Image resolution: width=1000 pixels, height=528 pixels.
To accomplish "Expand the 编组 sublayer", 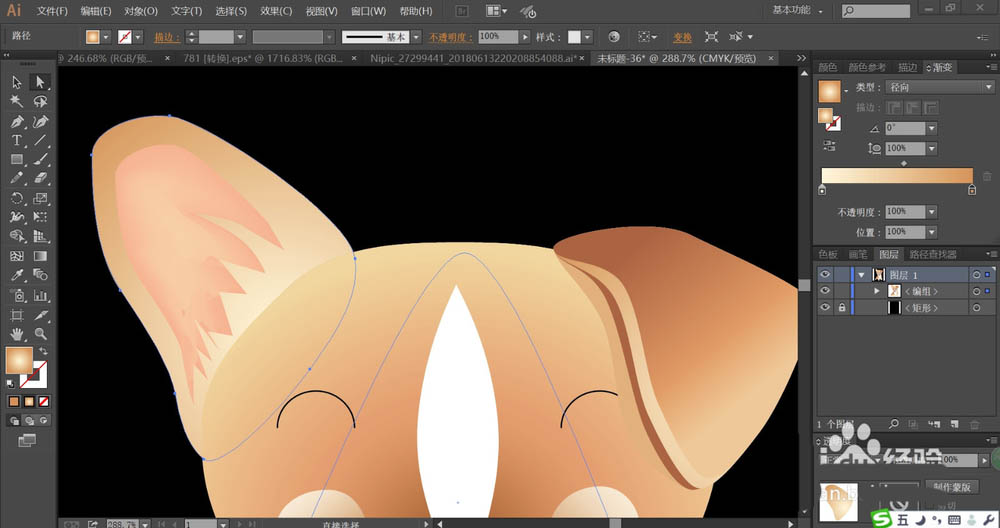I will point(877,291).
